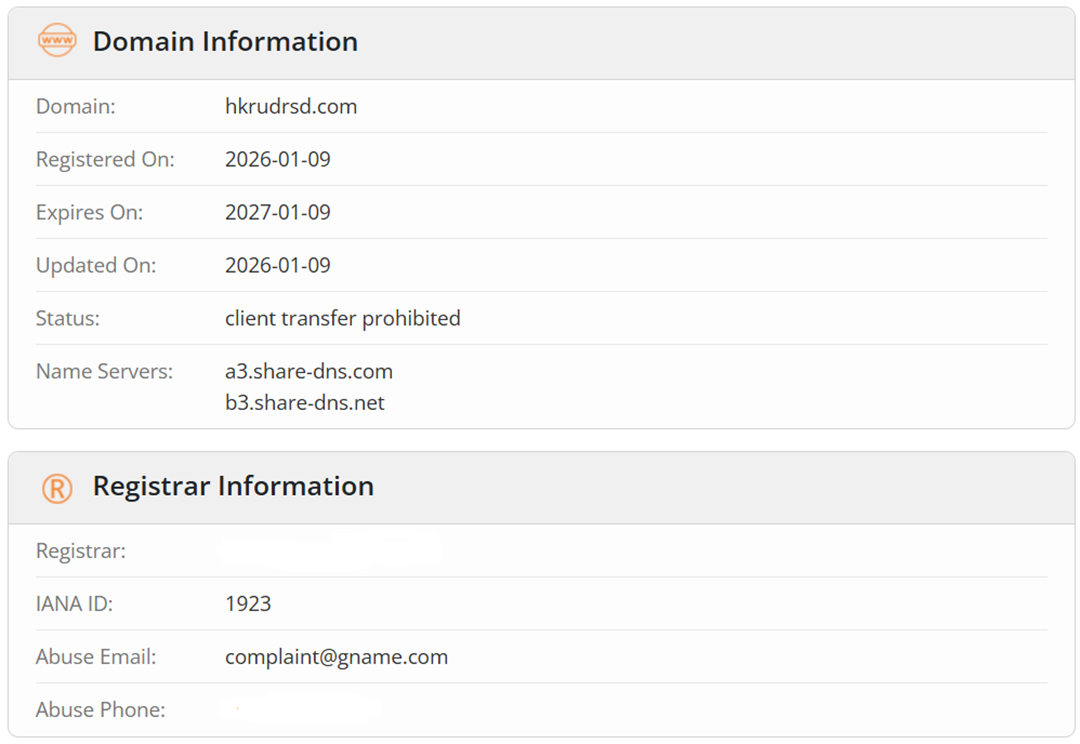Image resolution: width=1080 pixels, height=744 pixels.
Task: Click the Registered On: label
Action: (x=105, y=159)
